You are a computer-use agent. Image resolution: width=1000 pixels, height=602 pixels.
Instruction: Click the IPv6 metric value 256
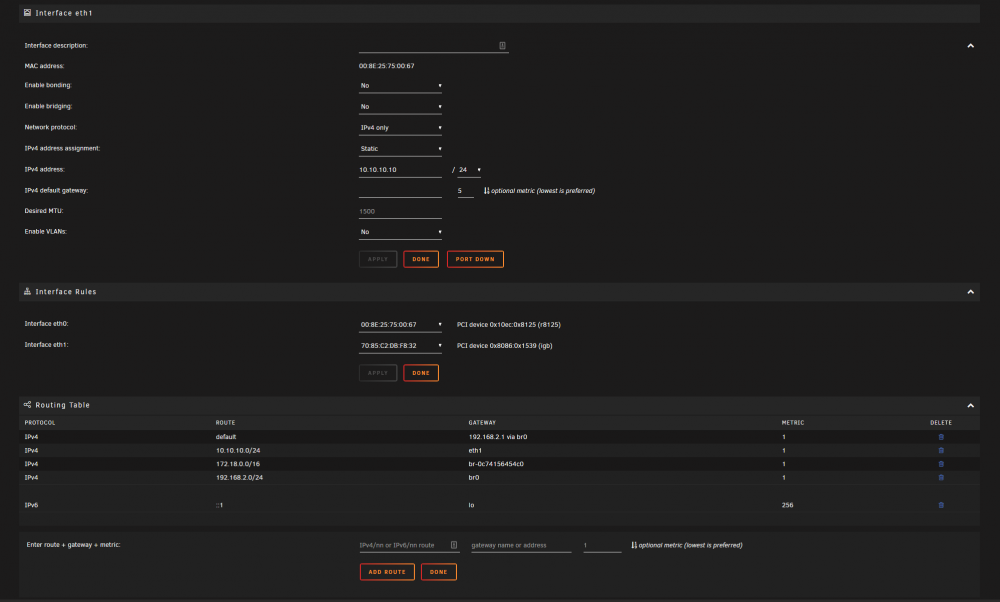click(x=788, y=505)
